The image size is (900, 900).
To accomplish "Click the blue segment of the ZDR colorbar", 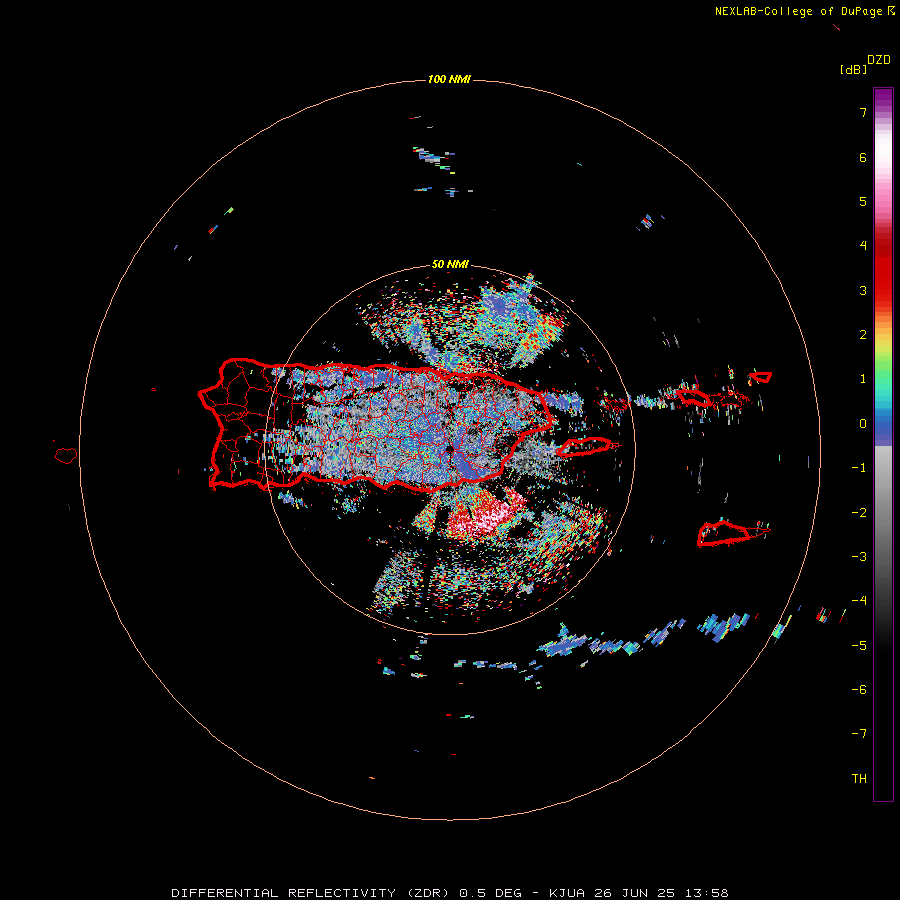I will (x=883, y=426).
